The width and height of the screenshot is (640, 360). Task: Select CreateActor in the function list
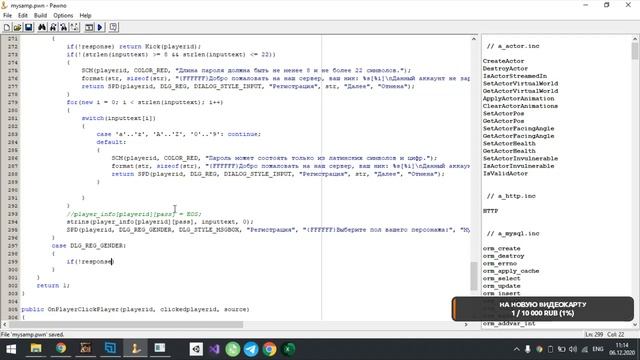[503, 61]
